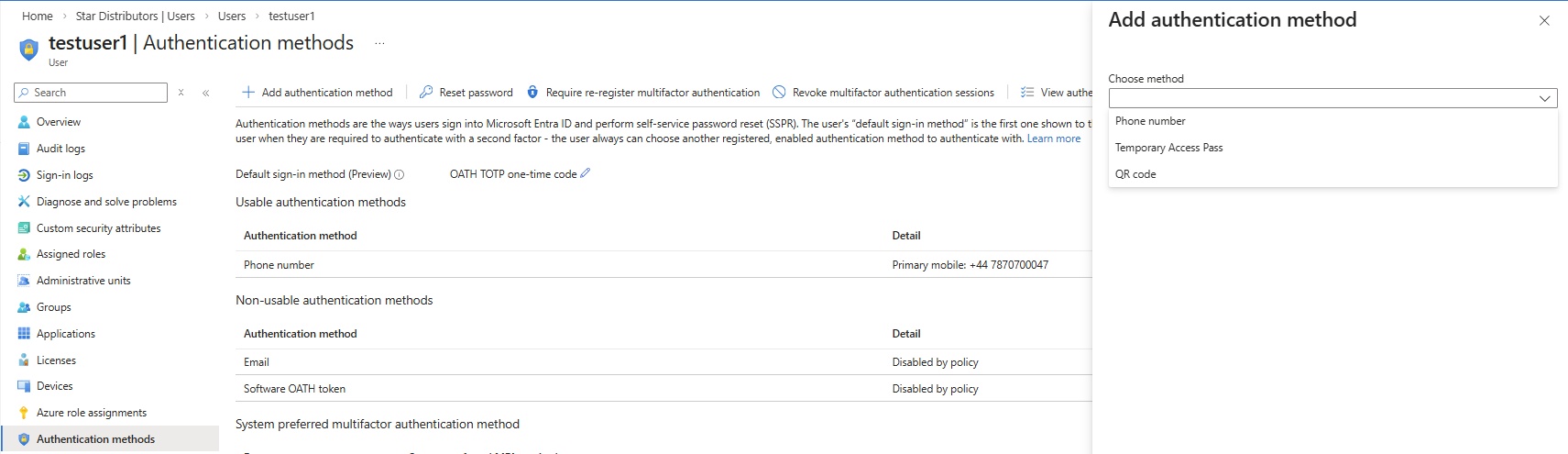This screenshot has height=454, width=1568.
Task: Open Diagnose and solve problems
Action: pos(106,202)
